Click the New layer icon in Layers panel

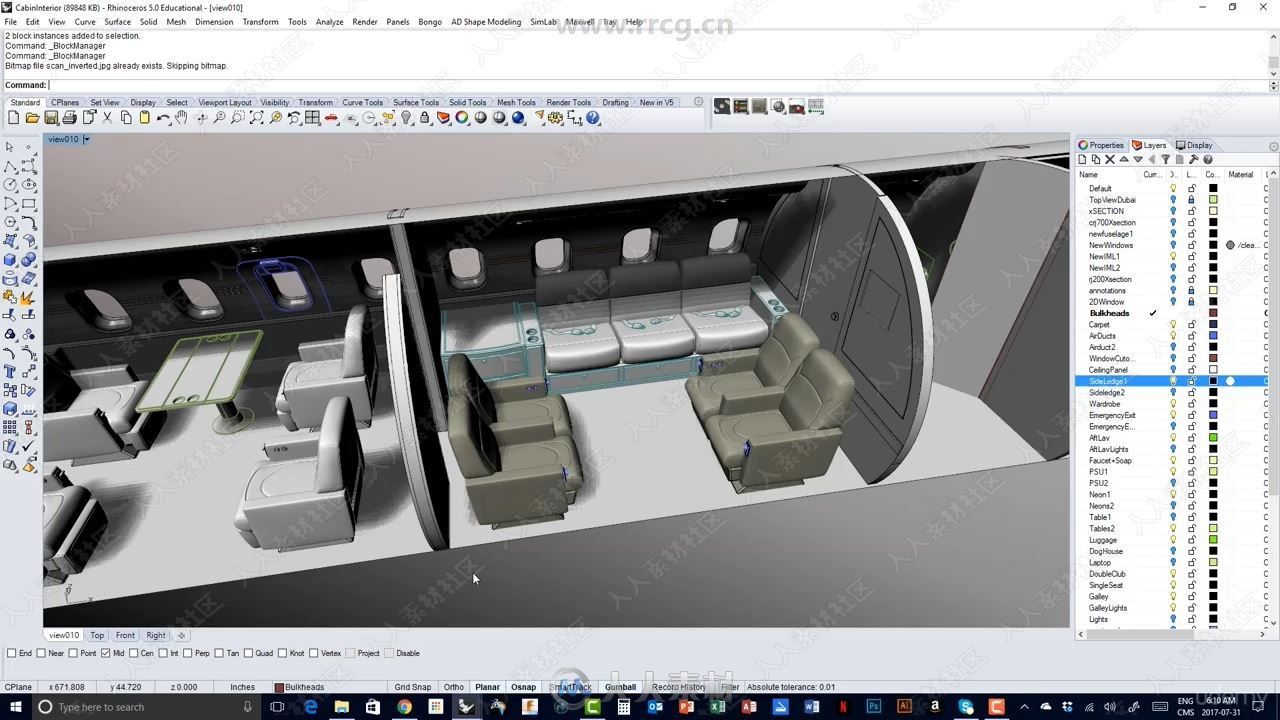tap(1082, 159)
